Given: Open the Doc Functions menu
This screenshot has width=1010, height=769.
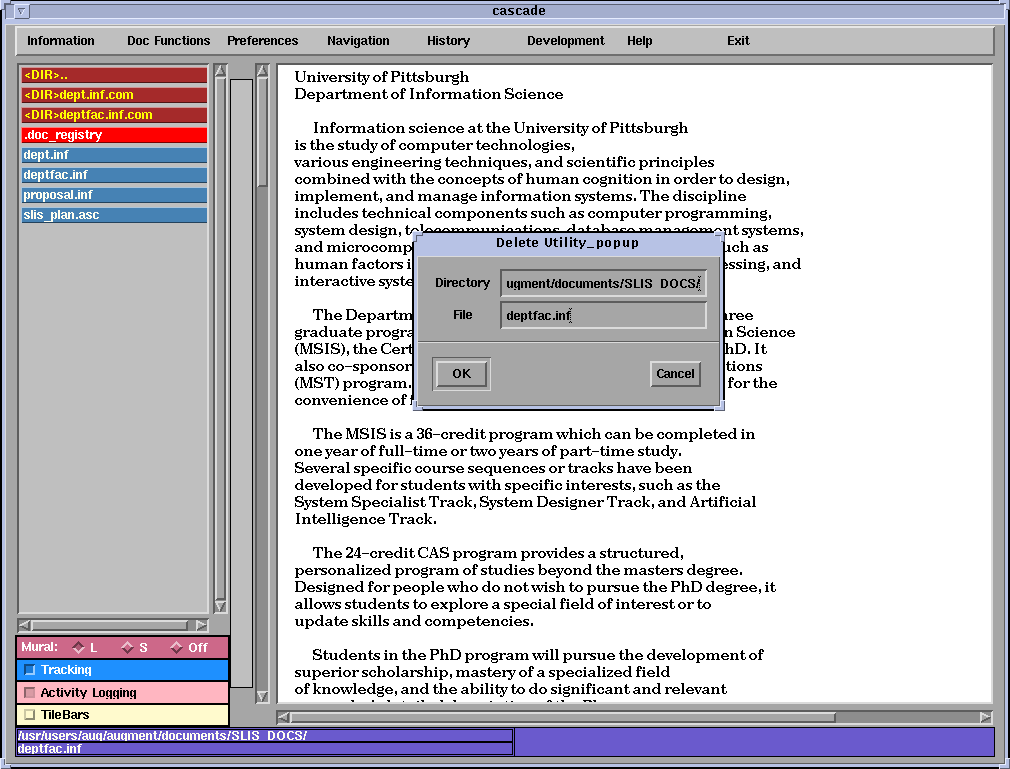Looking at the screenshot, I should pyautogui.click(x=168, y=41).
